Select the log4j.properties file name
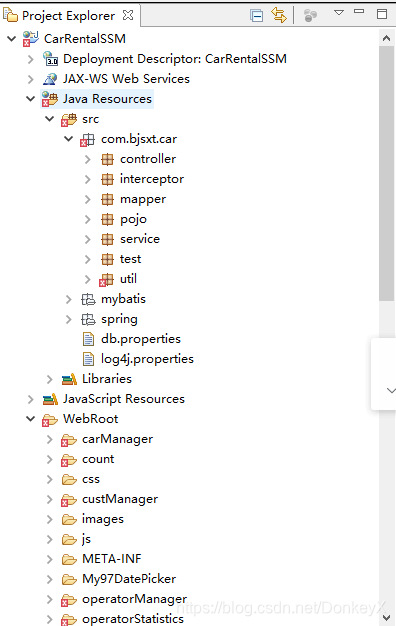396x626 pixels. pyautogui.click(x=147, y=359)
